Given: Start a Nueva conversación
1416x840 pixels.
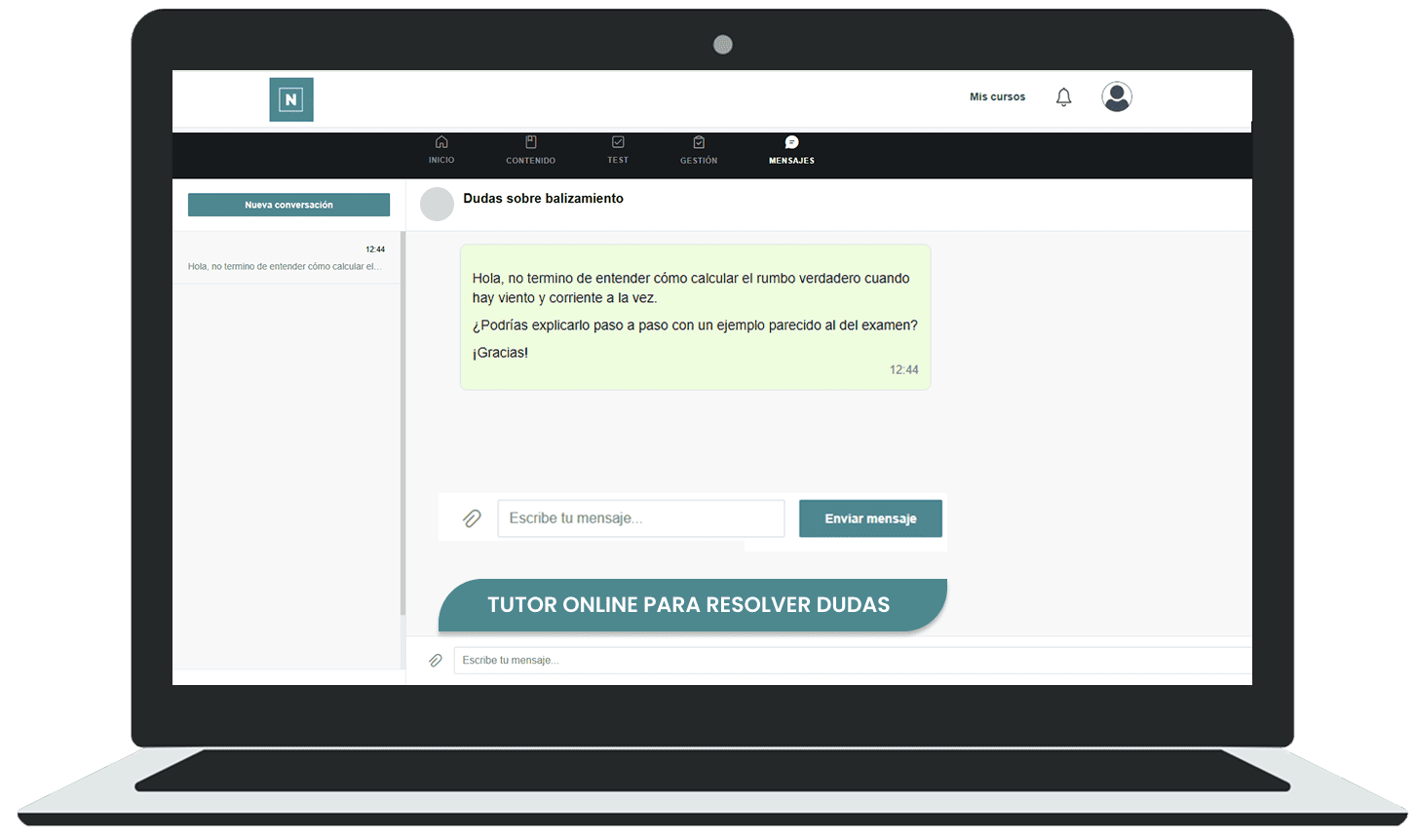Looking at the screenshot, I should pyautogui.click(x=288, y=205).
